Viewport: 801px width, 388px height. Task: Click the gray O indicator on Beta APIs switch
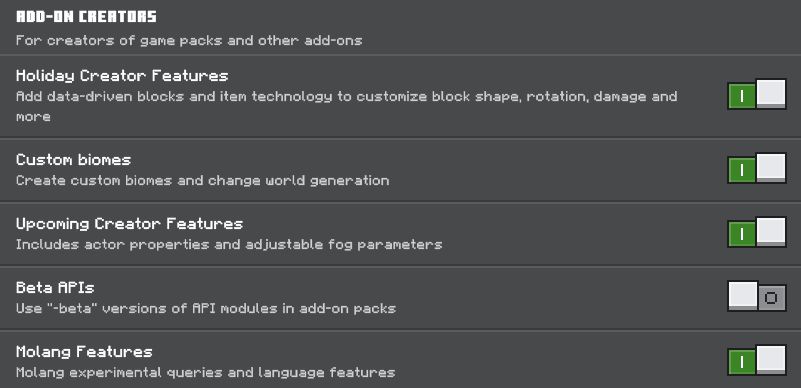(771, 298)
